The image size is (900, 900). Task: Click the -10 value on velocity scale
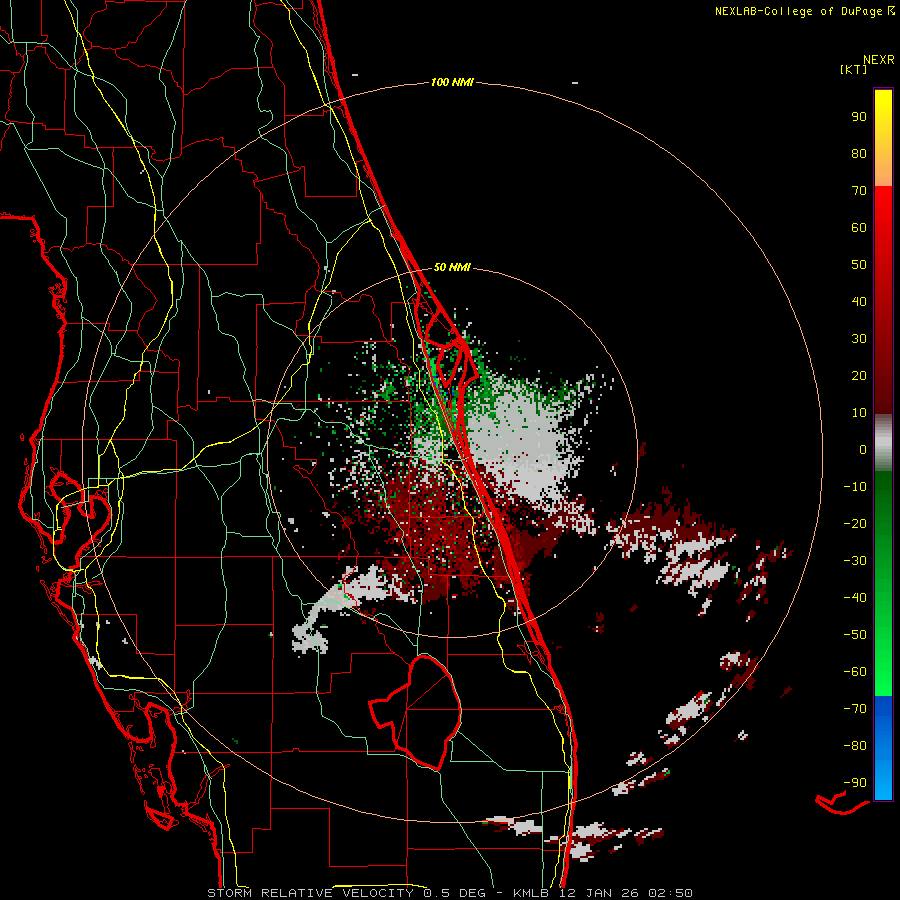point(855,487)
